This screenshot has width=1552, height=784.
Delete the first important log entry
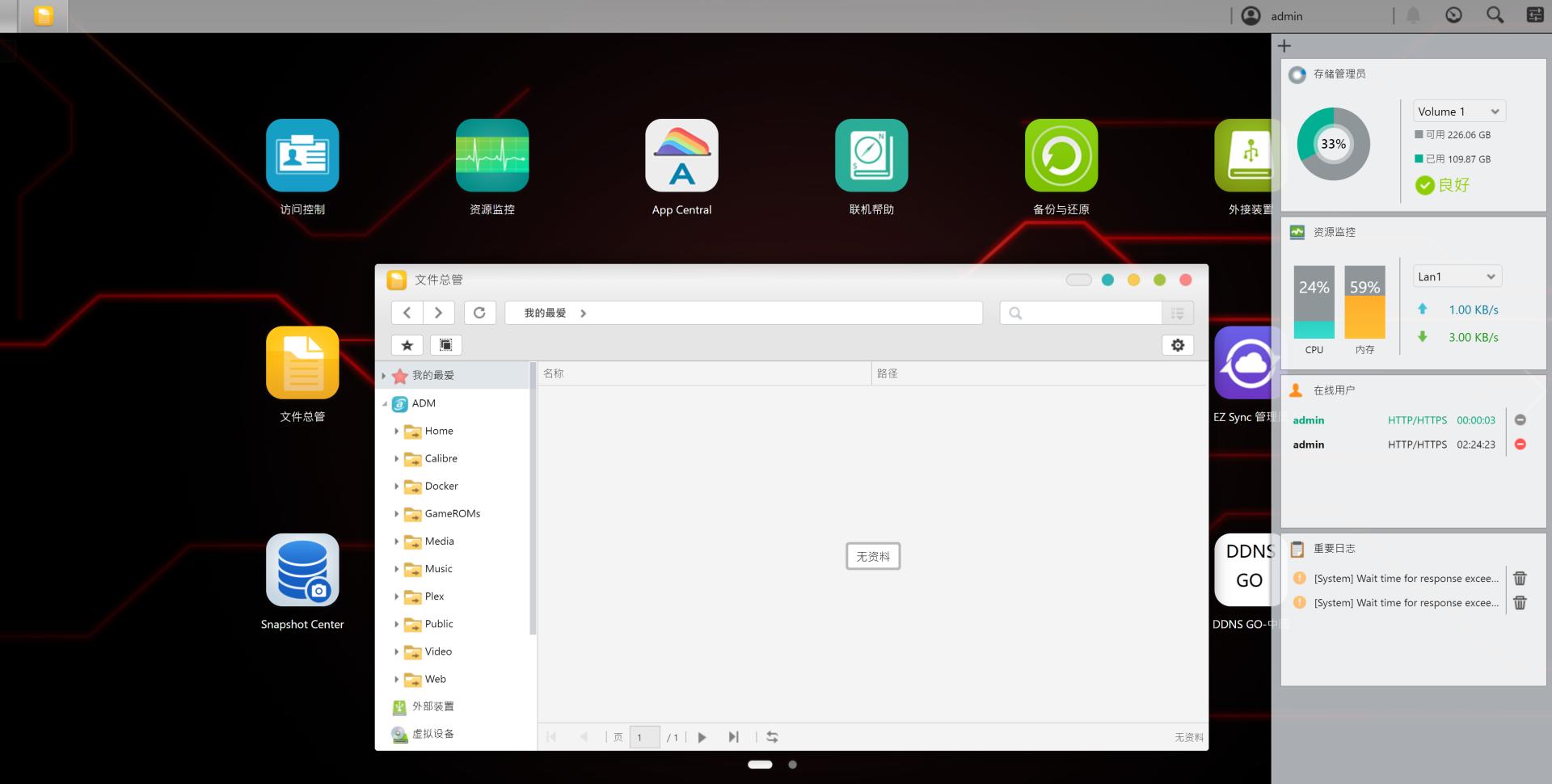(1520, 578)
